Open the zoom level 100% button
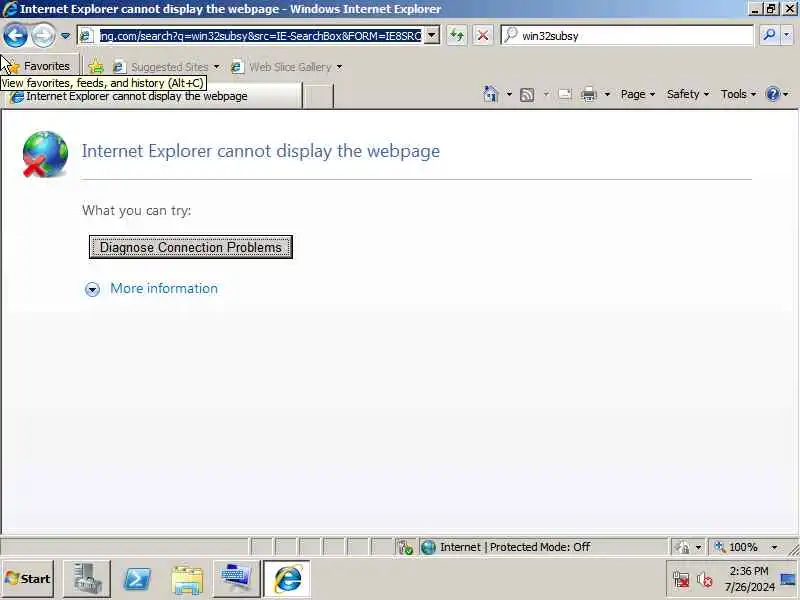This screenshot has width=800, height=600. point(738,547)
